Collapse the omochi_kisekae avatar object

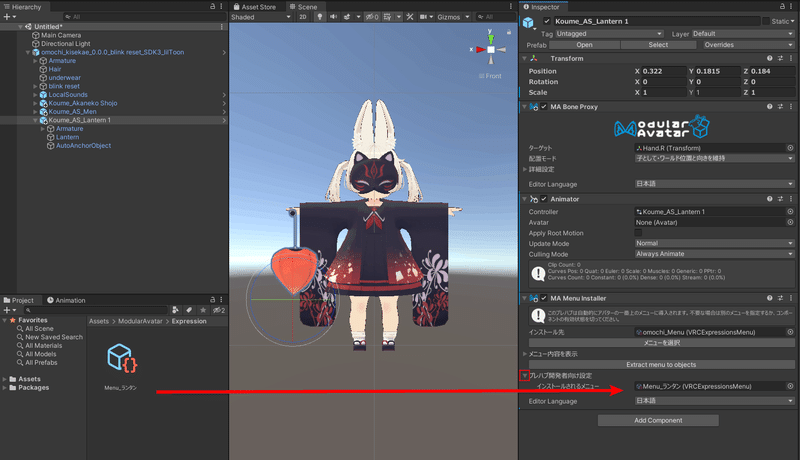tap(28, 53)
